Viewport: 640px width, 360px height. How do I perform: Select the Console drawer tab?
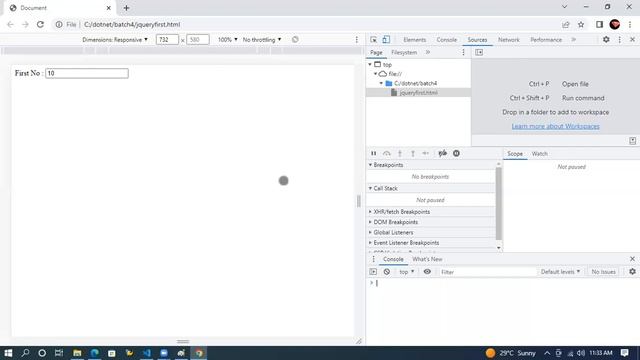tap(393, 259)
